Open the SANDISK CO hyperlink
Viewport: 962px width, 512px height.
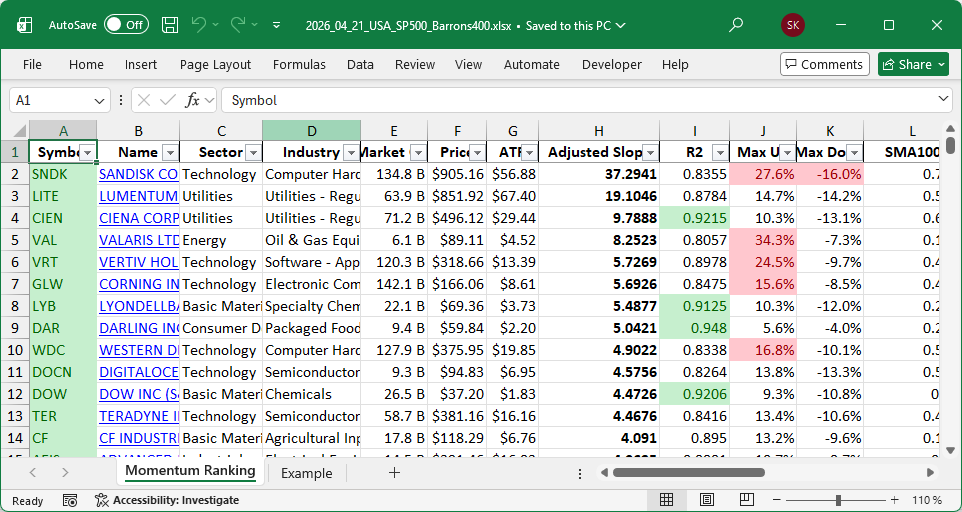point(139,174)
